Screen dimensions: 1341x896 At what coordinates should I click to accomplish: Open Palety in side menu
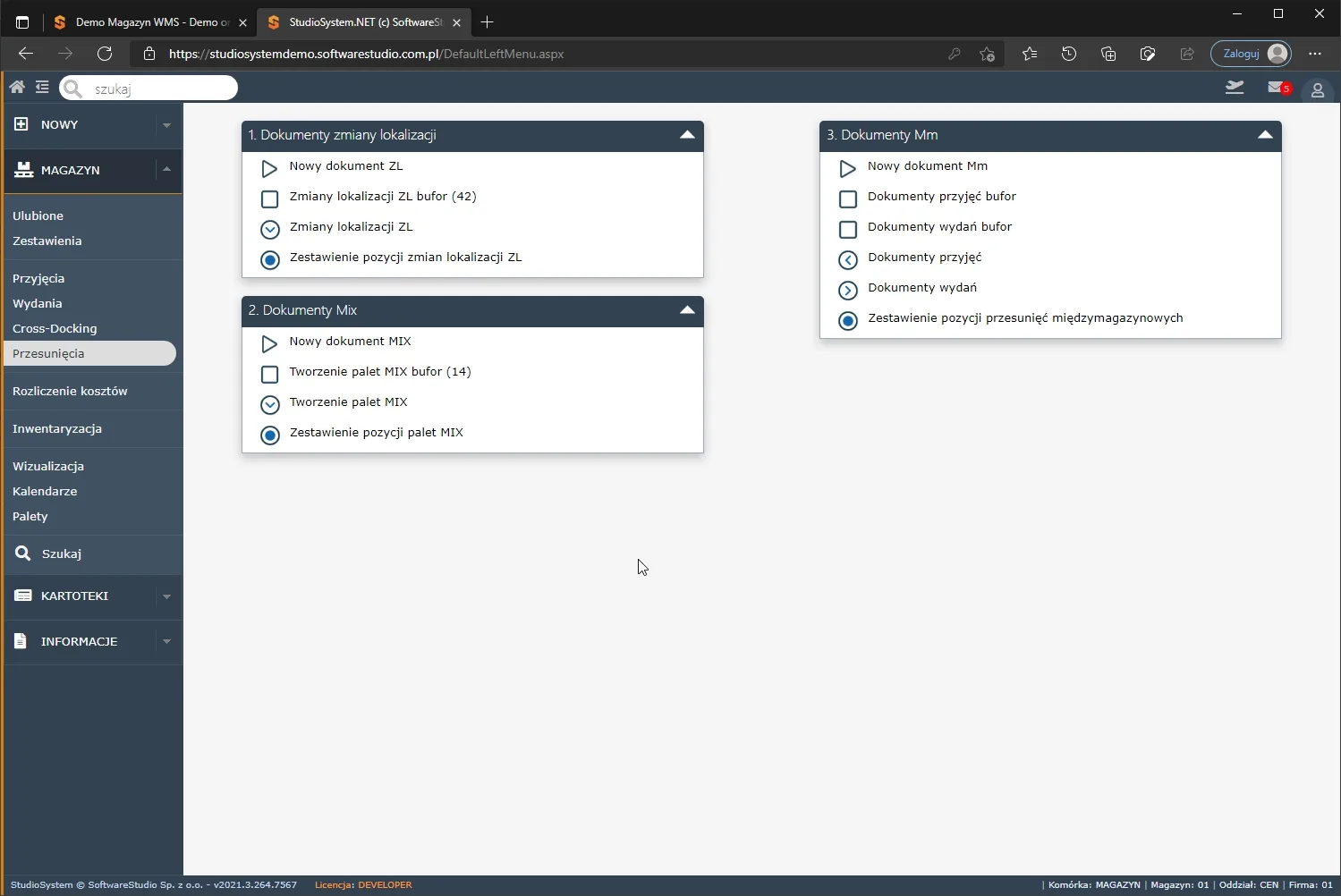tap(30, 516)
